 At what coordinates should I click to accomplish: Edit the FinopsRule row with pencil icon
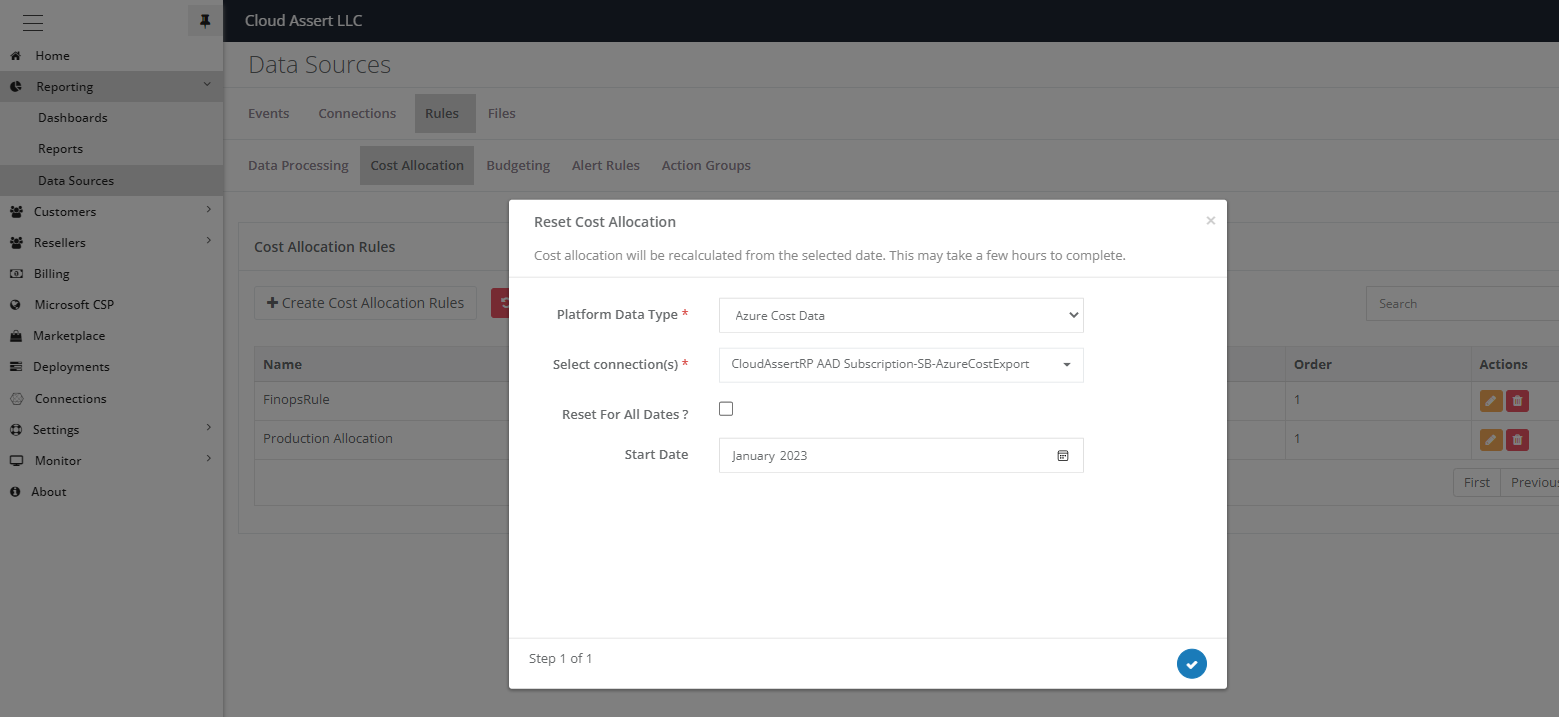pos(1491,401)
